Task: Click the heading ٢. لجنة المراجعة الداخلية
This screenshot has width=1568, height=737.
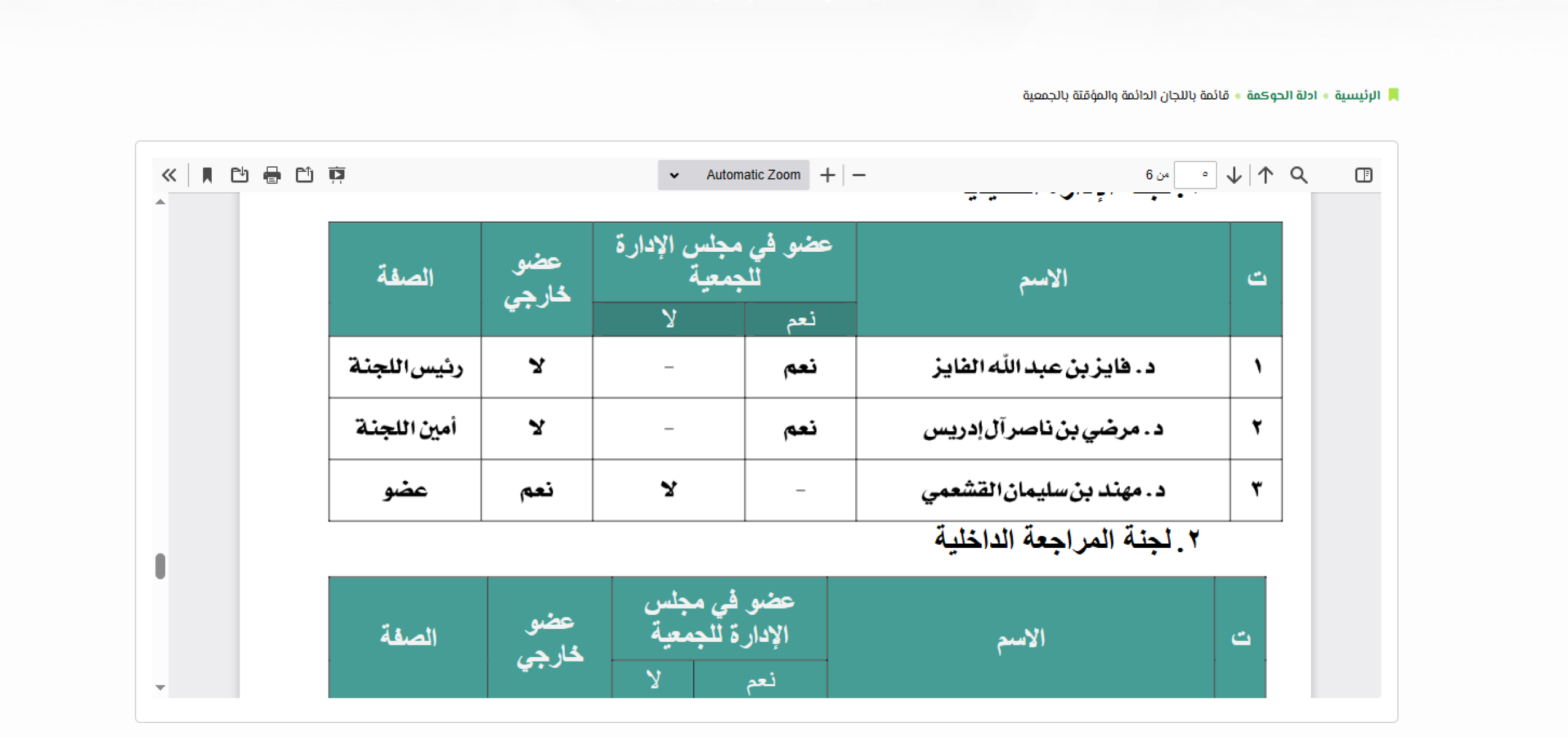Action: [1067, 540]
